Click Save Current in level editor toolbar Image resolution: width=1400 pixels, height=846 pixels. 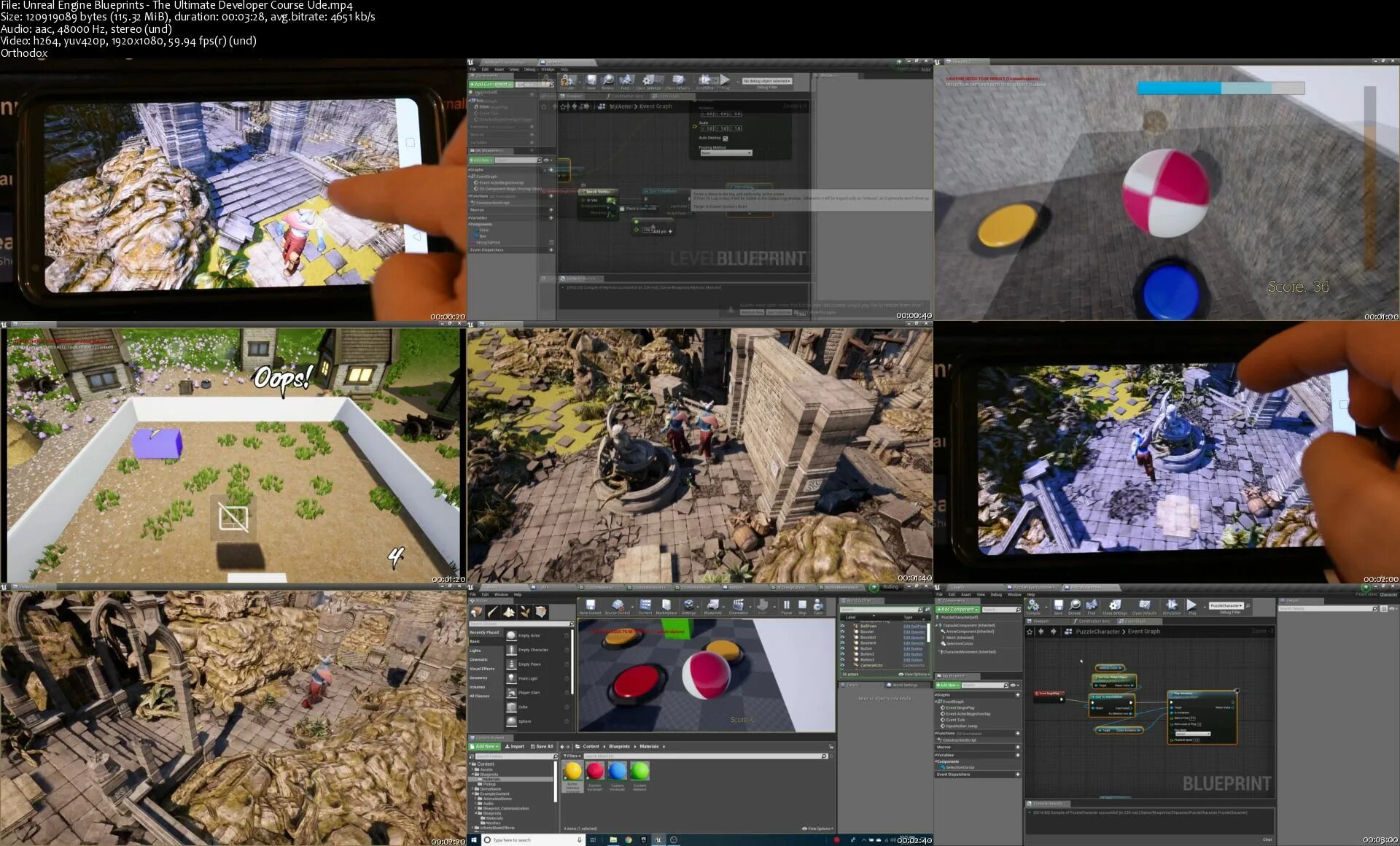[x=590, y=607]
